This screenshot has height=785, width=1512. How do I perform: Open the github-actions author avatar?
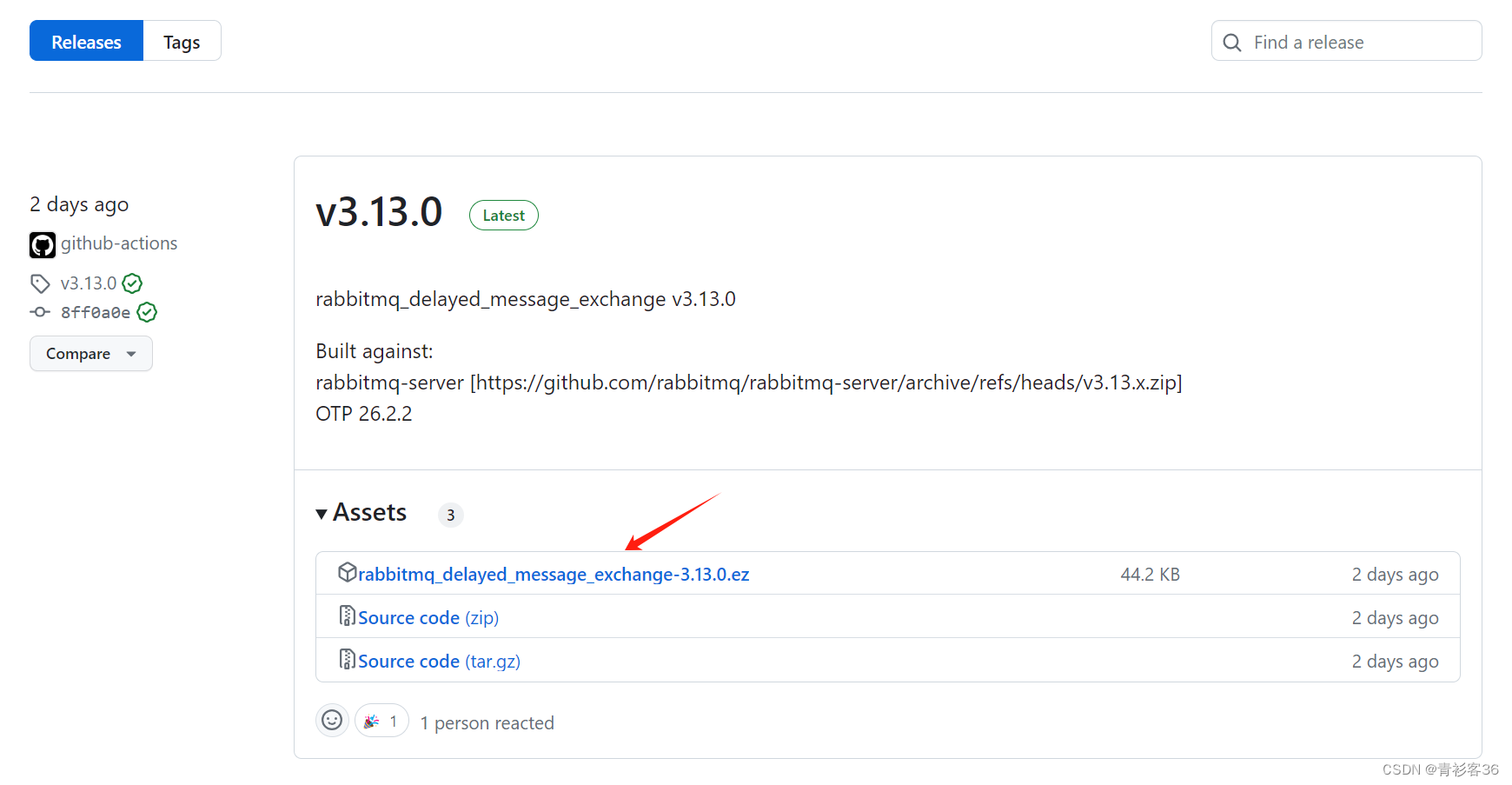pos(43,245)
